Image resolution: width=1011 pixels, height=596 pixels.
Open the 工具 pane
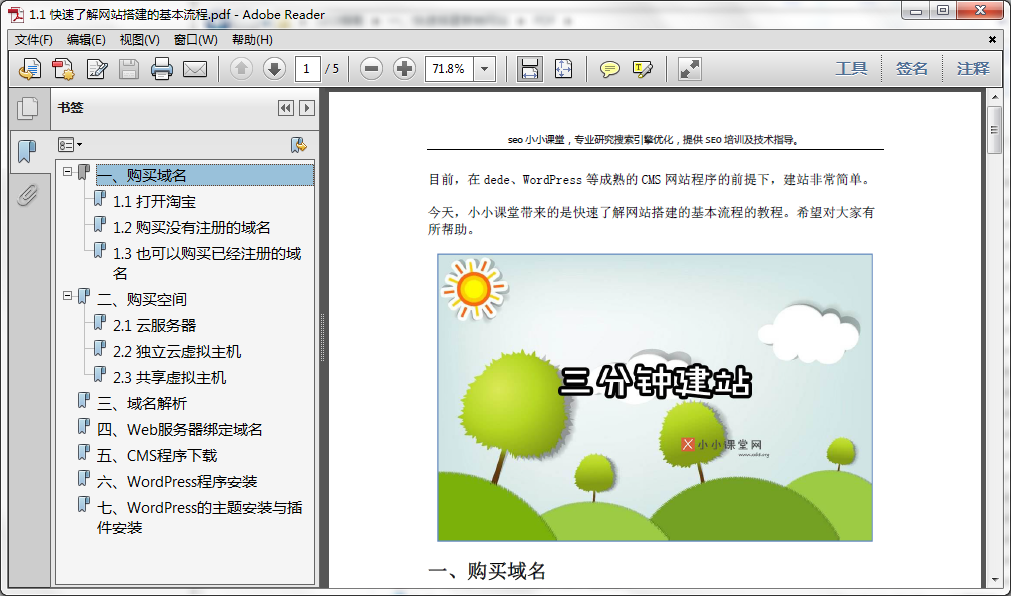pyautogui.click(x=851, y=68)
